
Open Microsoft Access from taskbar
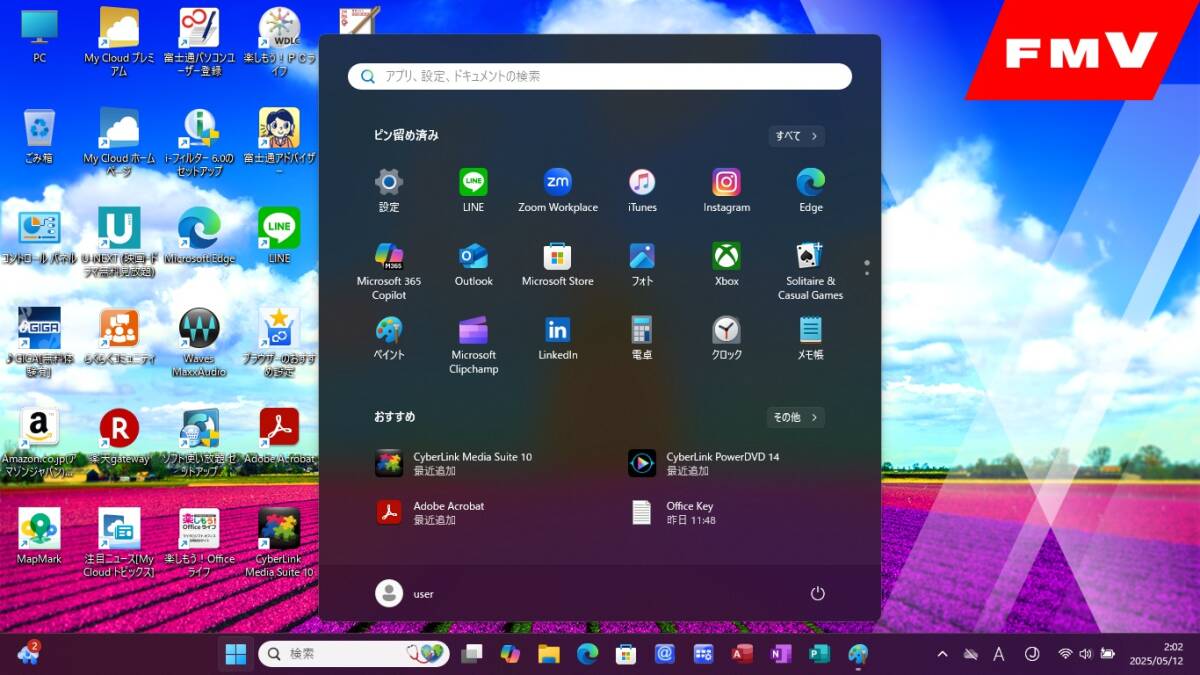tap(742, 654)
